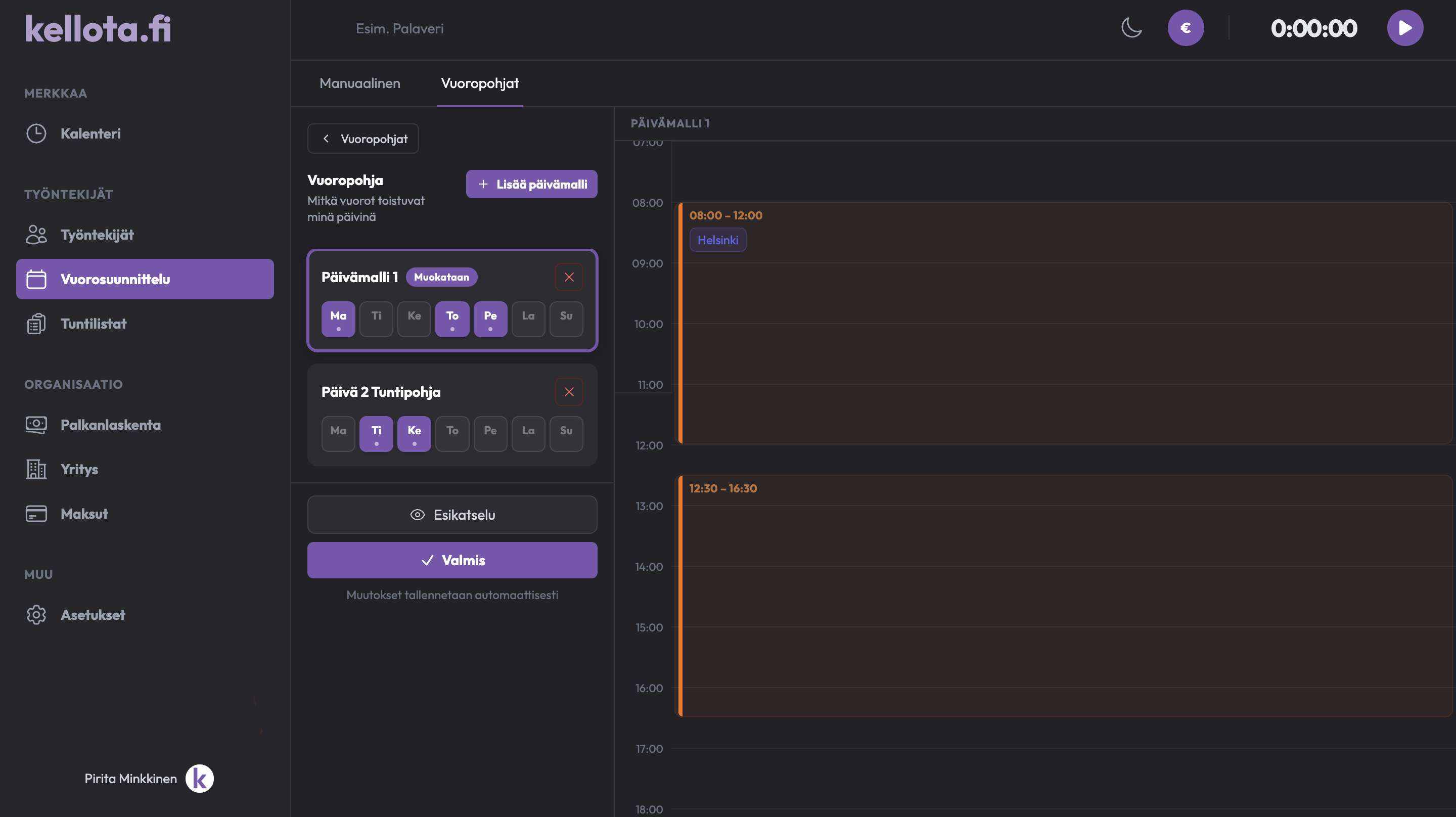
Task: Click the Pirita Minkkinen user avatar
Action: 200,779
